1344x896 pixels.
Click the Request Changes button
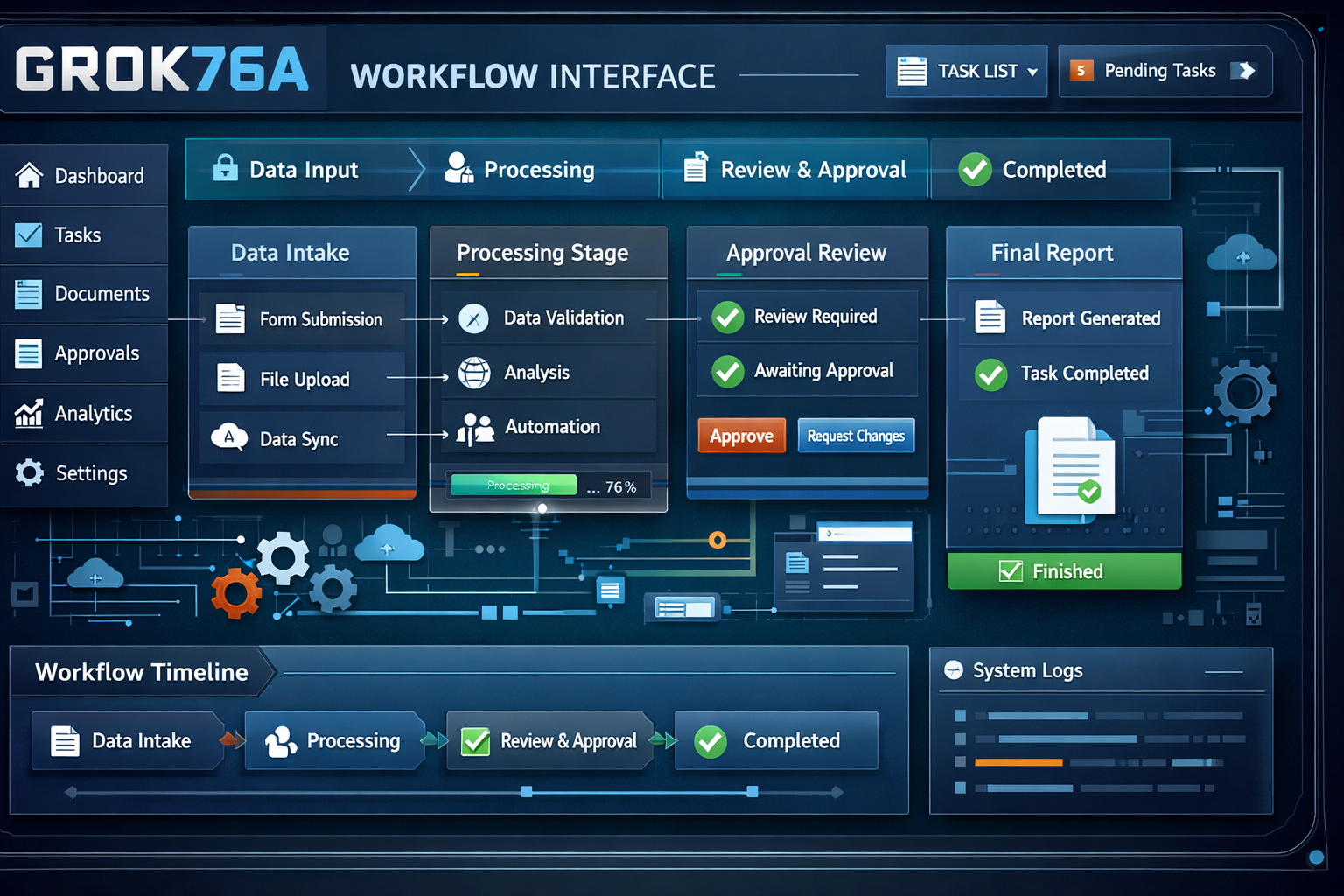(x=856, y=436)
